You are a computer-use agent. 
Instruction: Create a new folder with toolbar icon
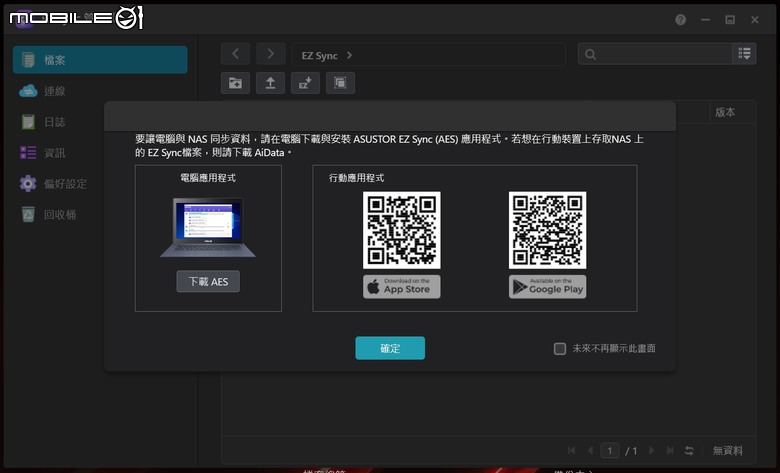tap(235, 83)
